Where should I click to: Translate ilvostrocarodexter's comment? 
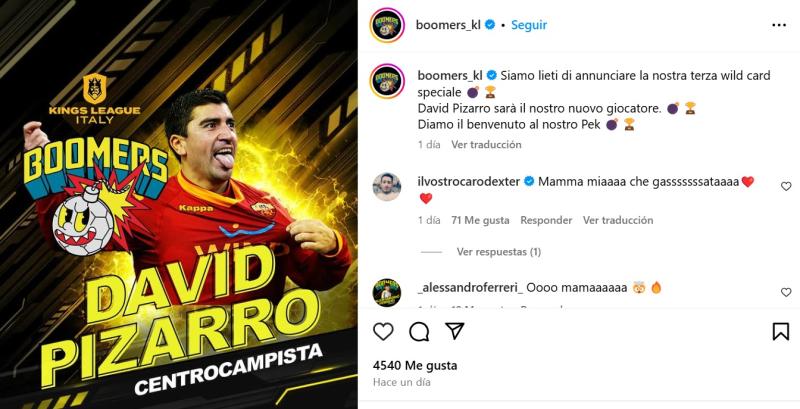(x=618, y=220)
